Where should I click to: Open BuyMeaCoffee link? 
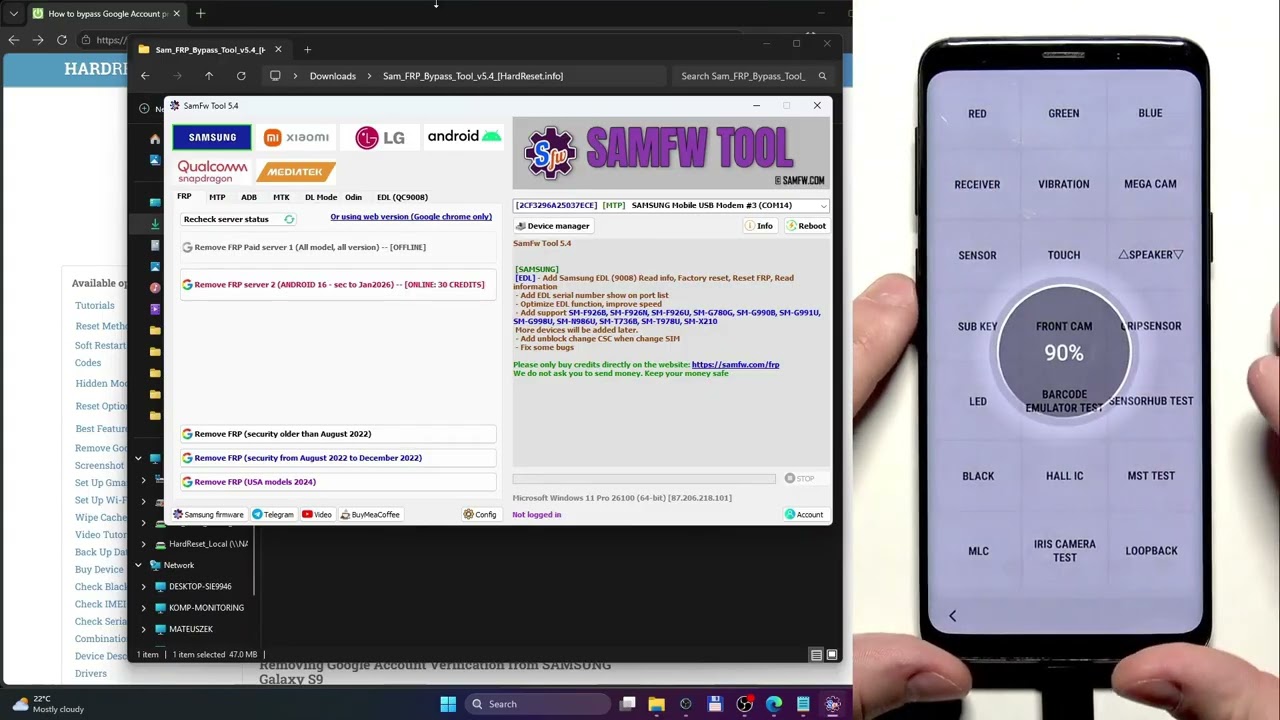(370, 515)
